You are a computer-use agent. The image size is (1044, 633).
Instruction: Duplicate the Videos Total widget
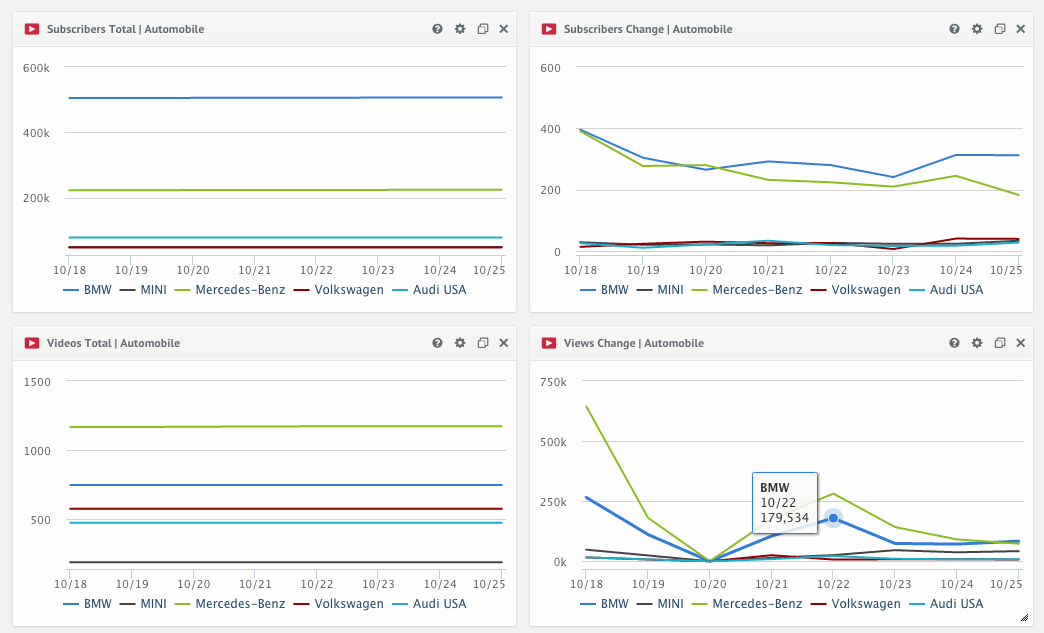(x=483, y=343)
